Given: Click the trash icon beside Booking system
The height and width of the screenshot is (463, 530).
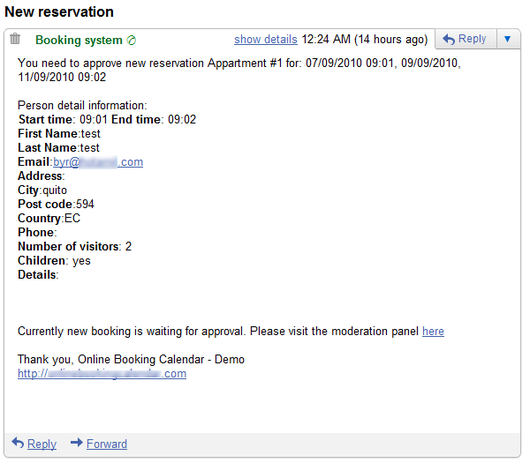Looking at the screenshot, I should pos(15,39).
